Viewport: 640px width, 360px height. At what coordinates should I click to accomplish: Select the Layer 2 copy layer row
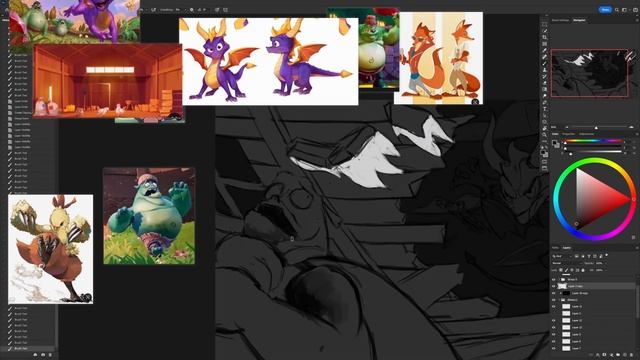click(x=594, y=286)
